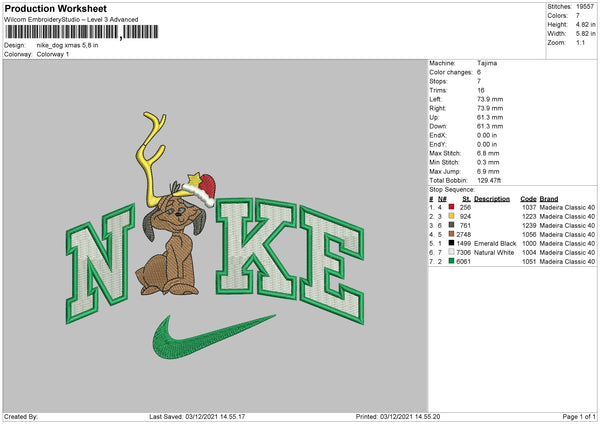Click the Emerald Black description
The image size is (600, 424).
(x=495, y=243)
